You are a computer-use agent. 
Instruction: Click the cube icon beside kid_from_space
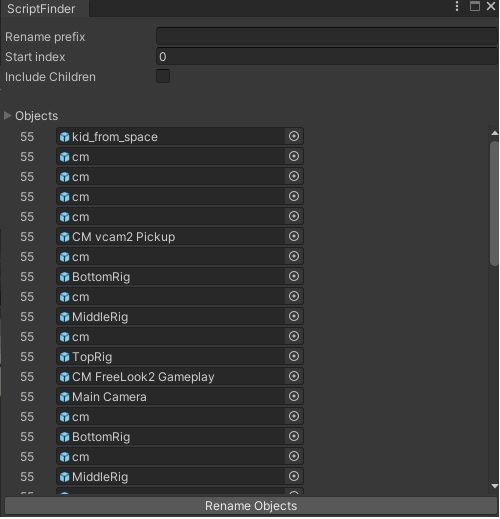[64, 137]
